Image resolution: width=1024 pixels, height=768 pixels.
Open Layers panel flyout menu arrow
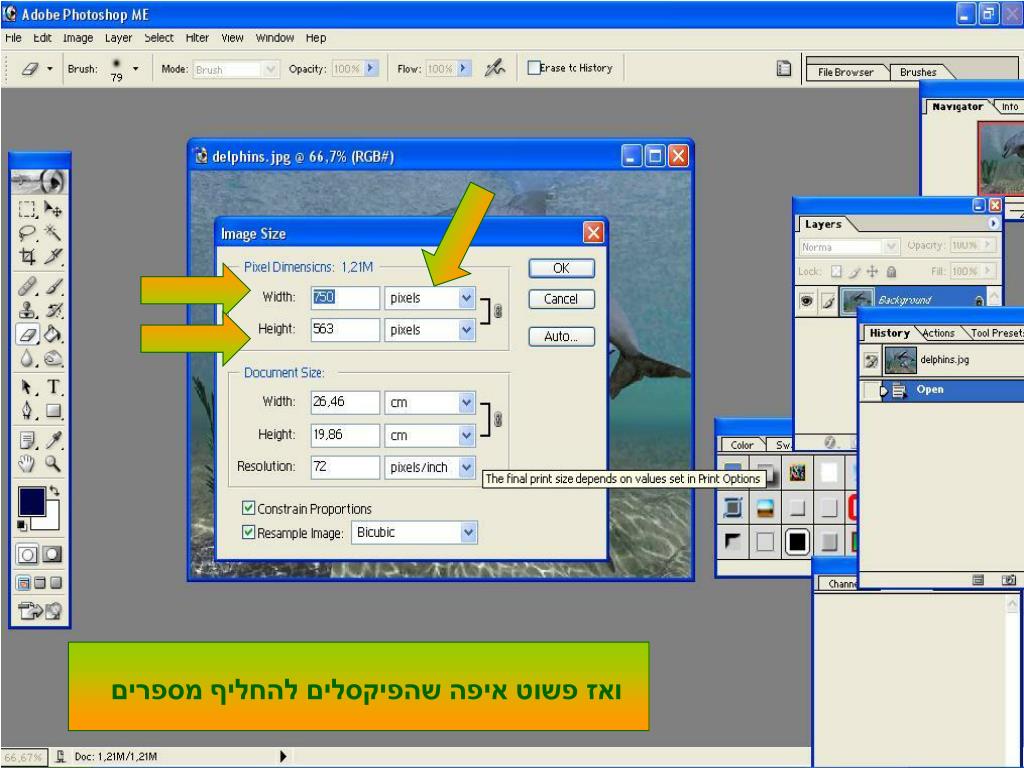pyautogui.click(x=993, y=223)
